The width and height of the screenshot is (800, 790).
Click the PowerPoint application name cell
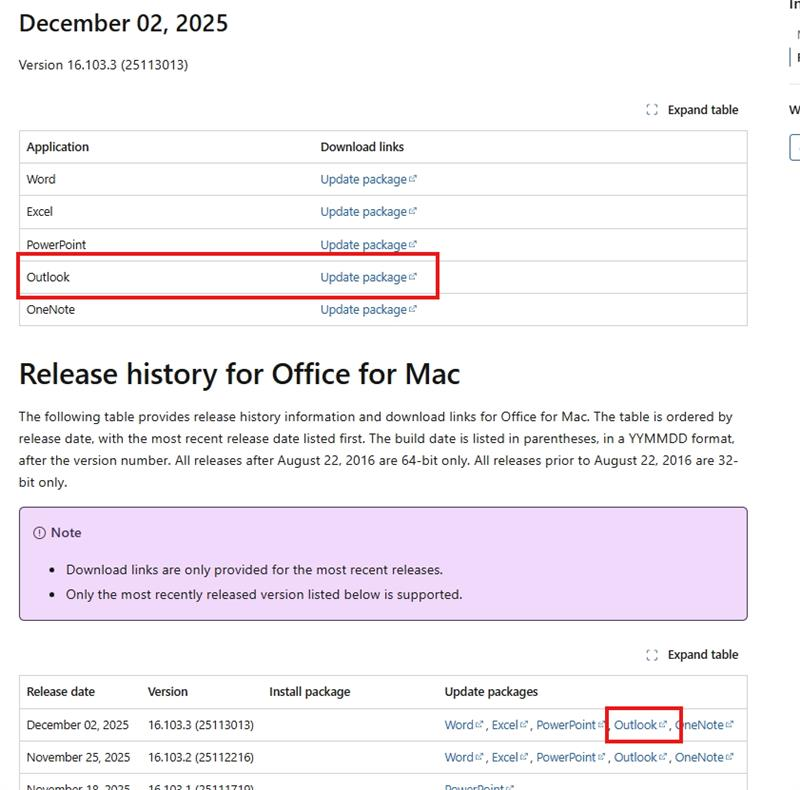(56, 245)
